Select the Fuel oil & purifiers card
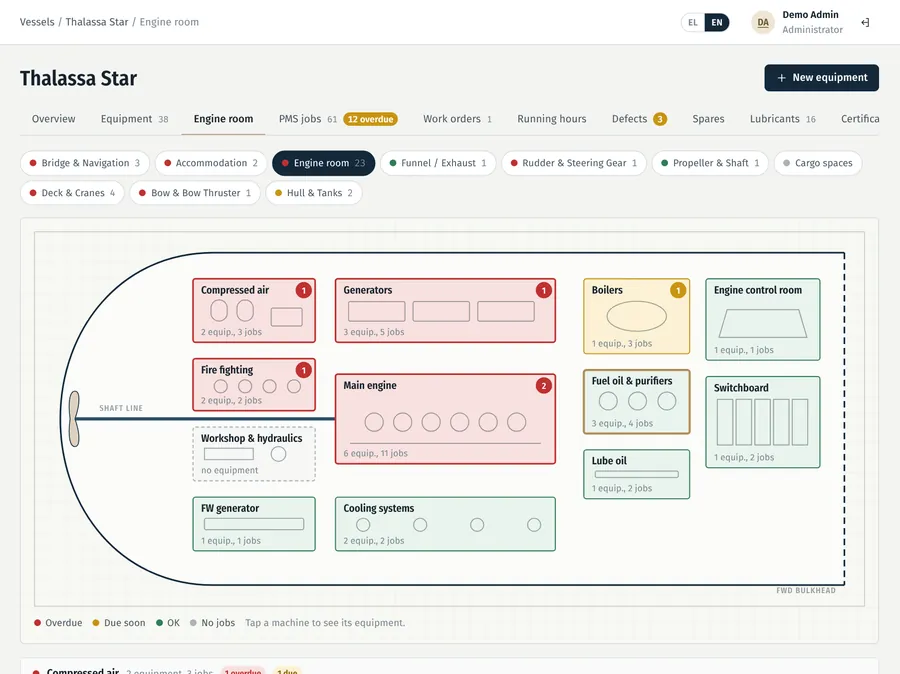 (x=637, y=402)
